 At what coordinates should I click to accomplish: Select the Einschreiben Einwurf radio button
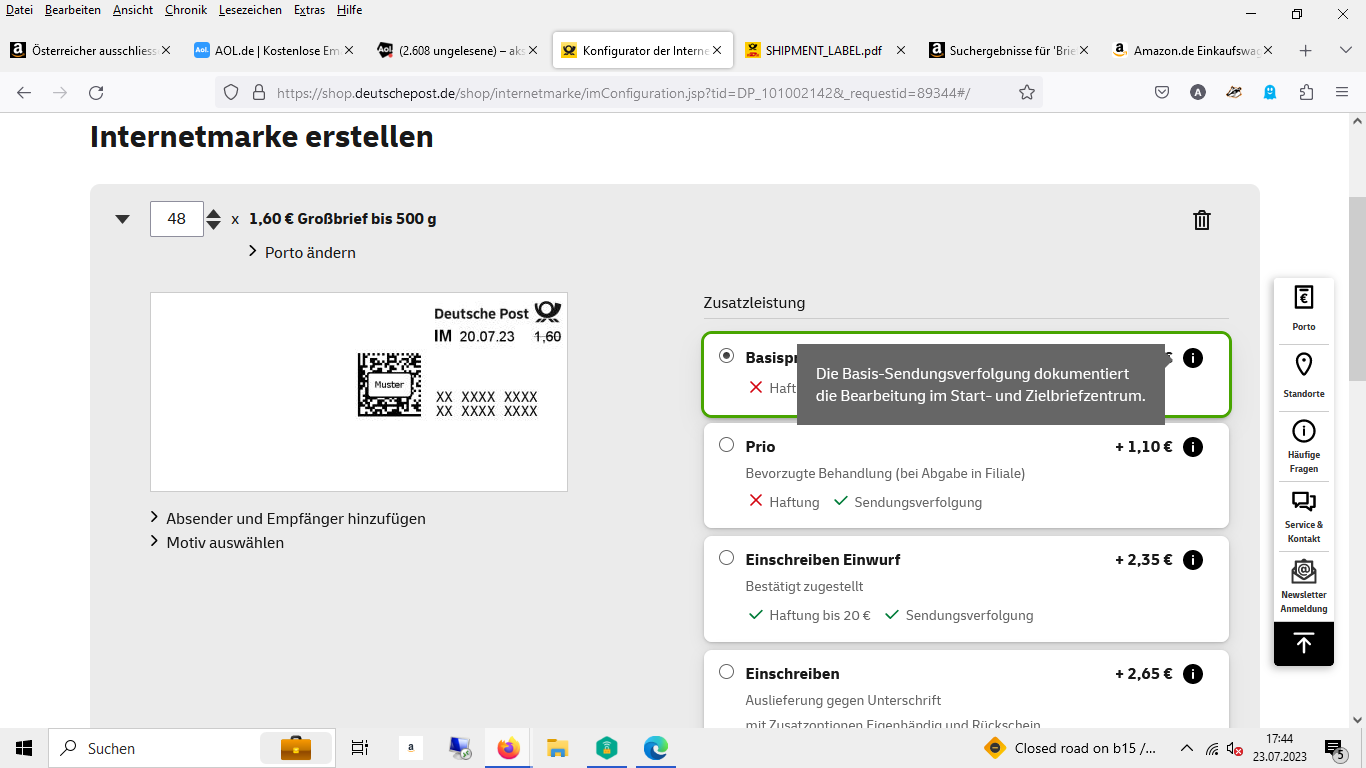coord(726,558)
